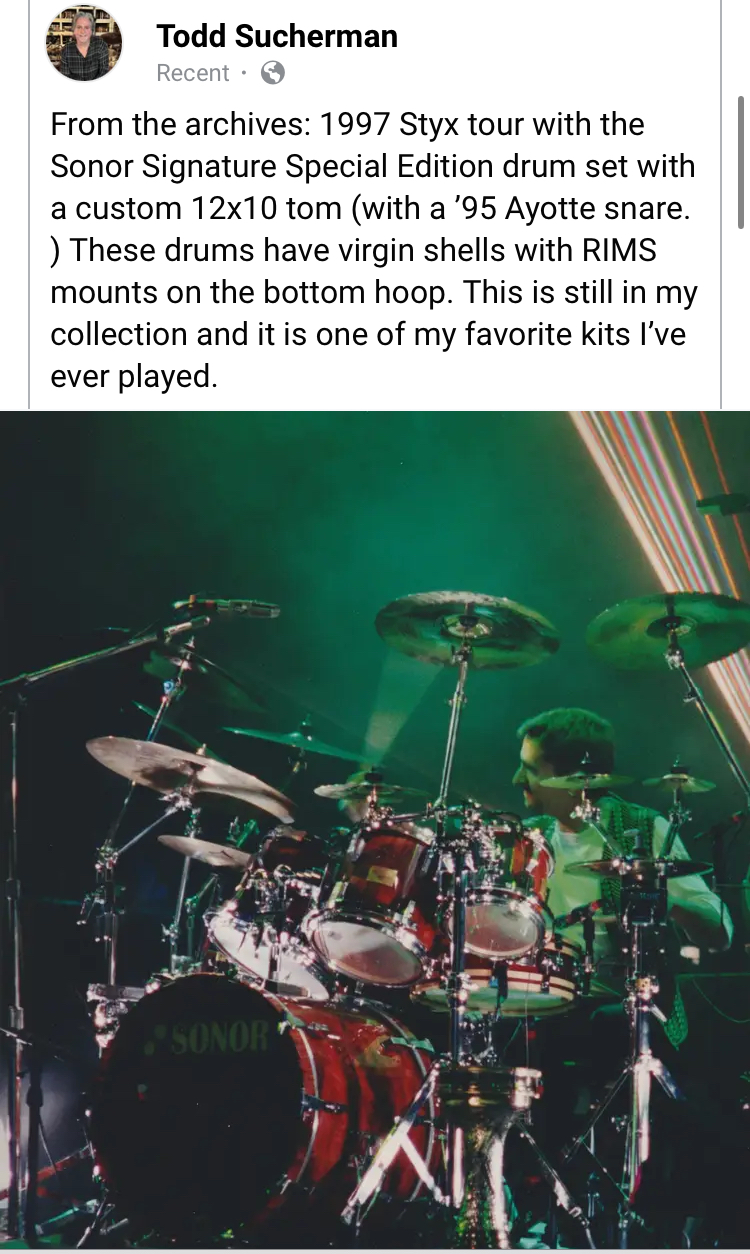Click the last line 'ever played.'
The width and height of the screenshot is (750, 1254).
pyautogui.click(x=134, y=376)
